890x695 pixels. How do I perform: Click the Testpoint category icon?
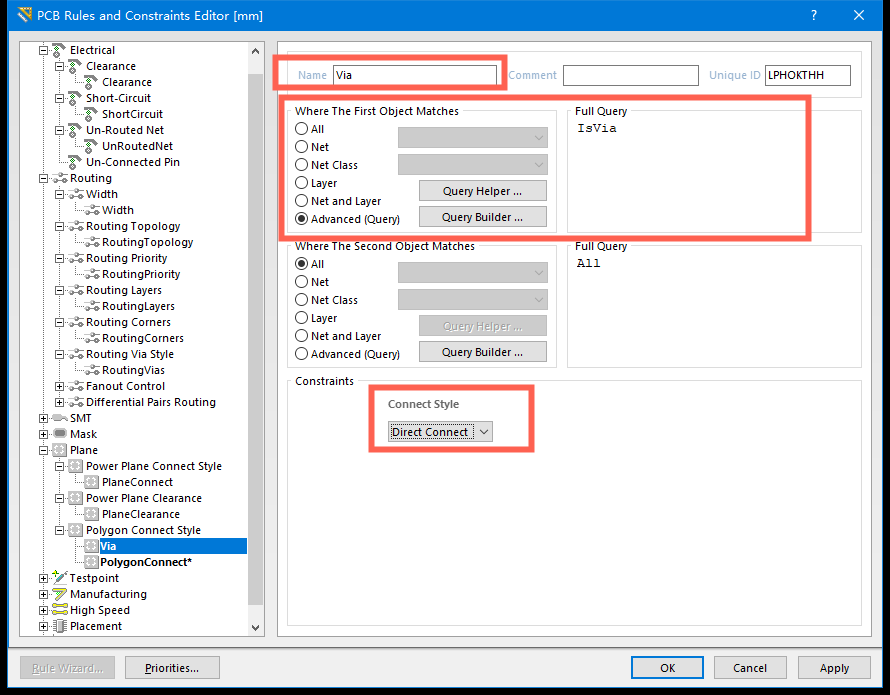[x=59, y=578]
